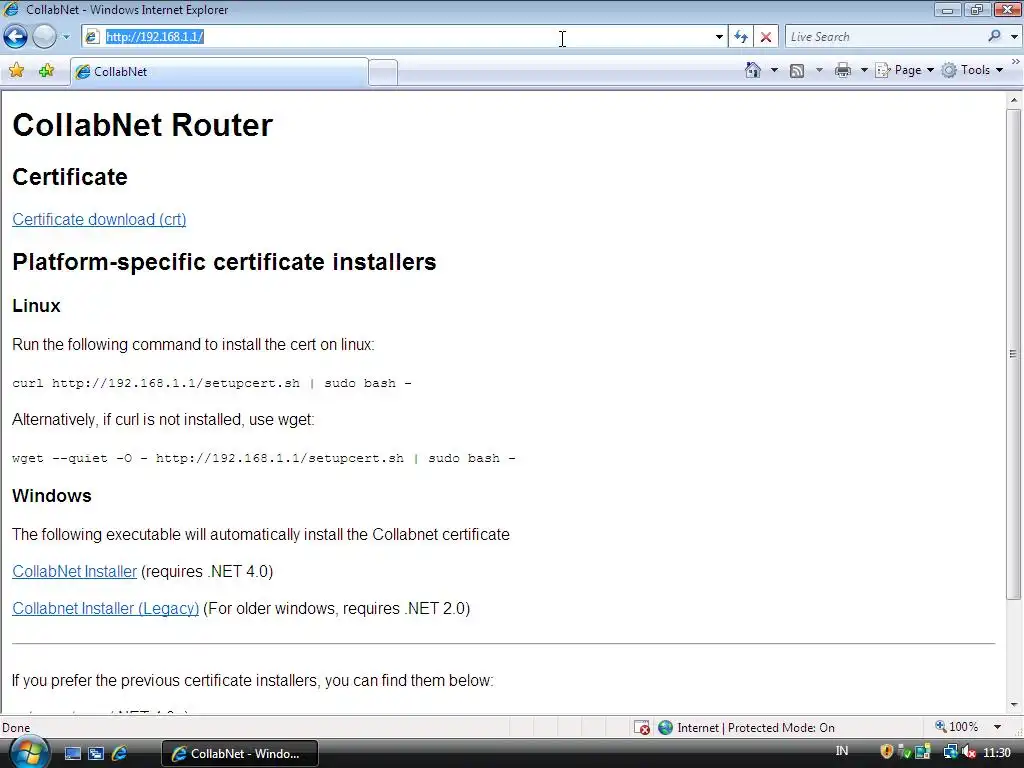The height and width of the screenshot is (768, 1024).
Task: Click Show Desktop quick launch icon
Action: tap(72, 754)
